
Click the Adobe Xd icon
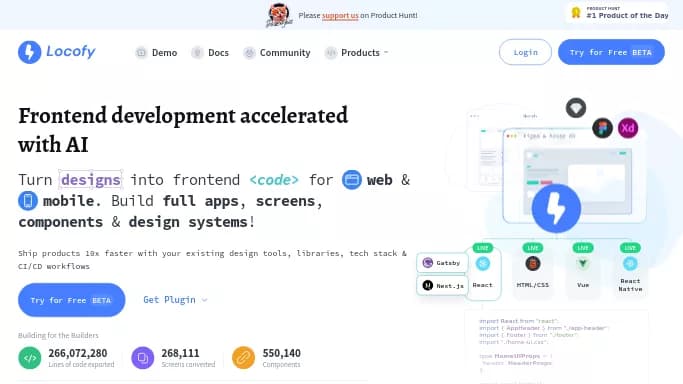point(628,128)
